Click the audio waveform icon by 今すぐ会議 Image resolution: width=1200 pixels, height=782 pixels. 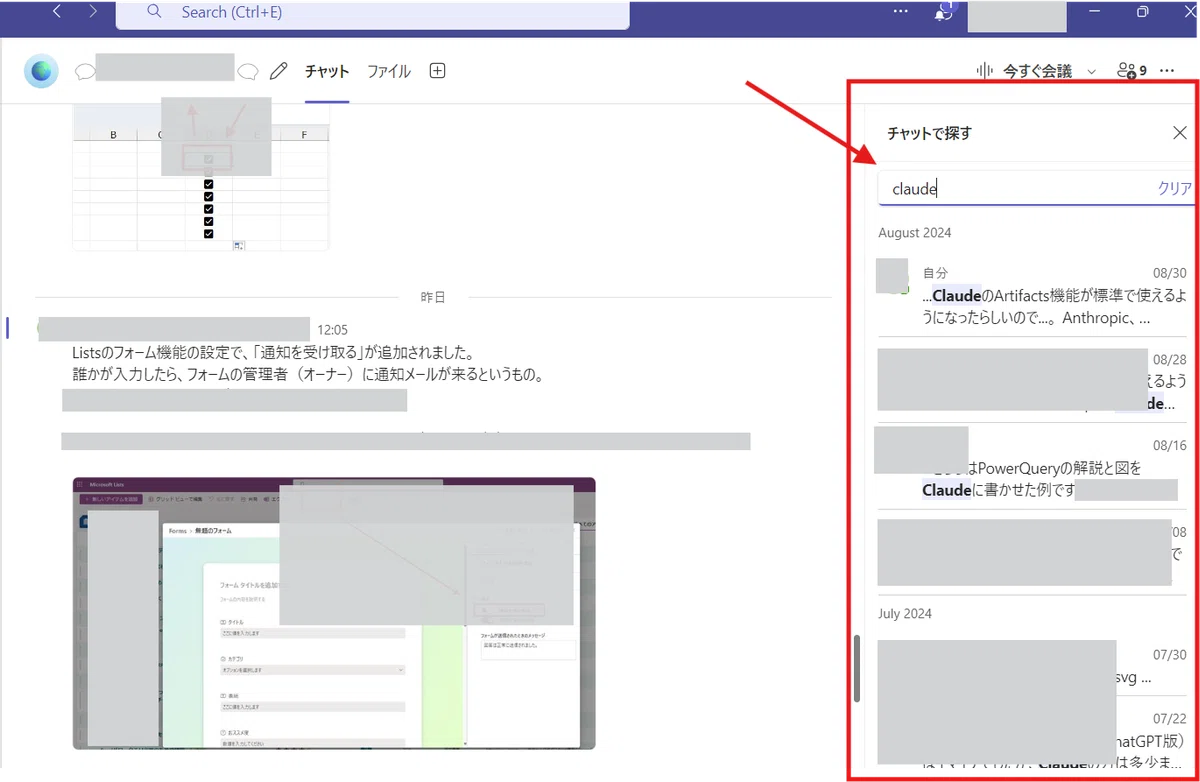985,71
